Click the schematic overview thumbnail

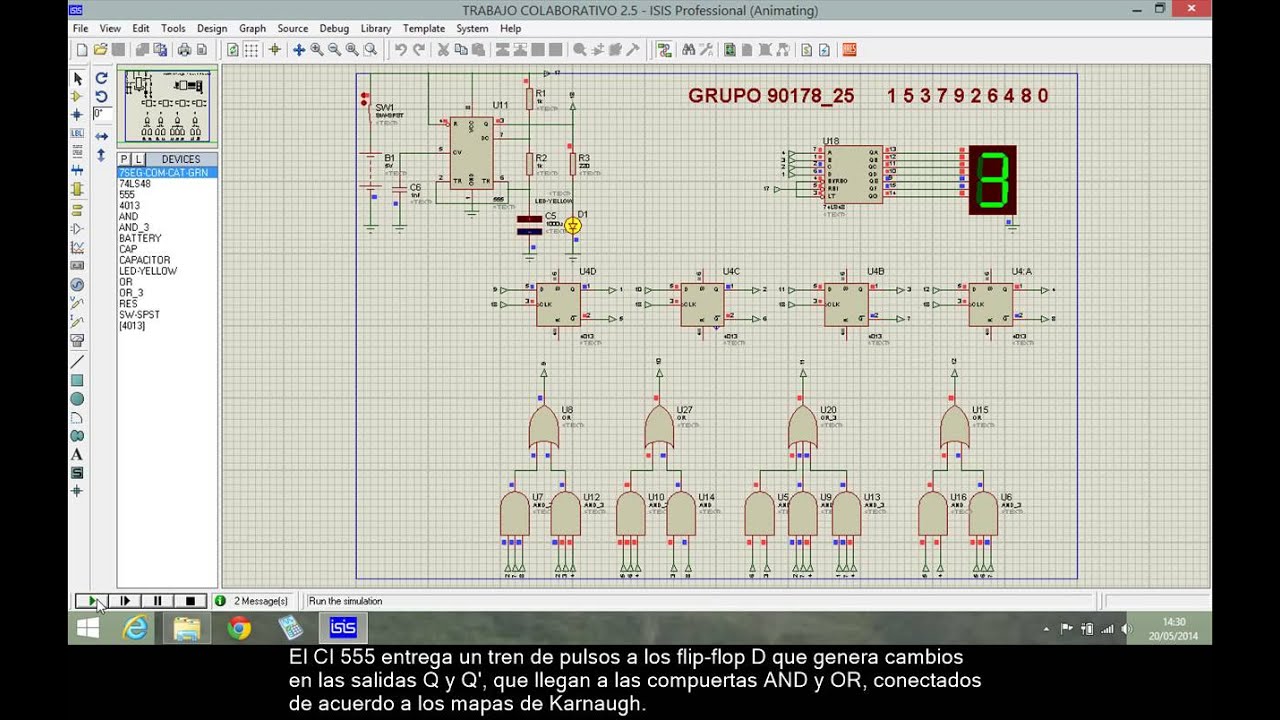tap(167, 107)
